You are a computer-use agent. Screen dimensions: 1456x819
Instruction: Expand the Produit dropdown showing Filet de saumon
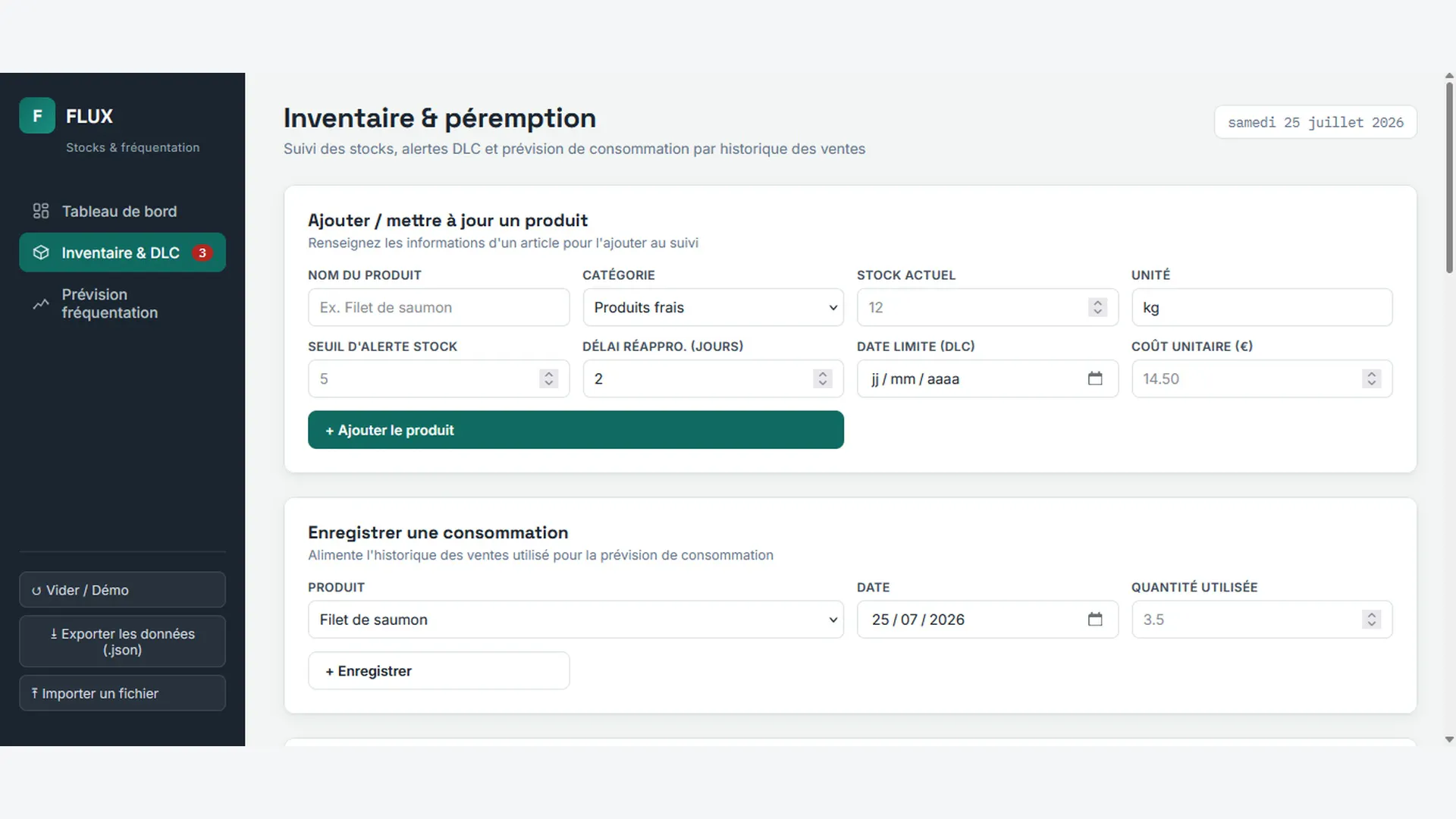(576, 620)
